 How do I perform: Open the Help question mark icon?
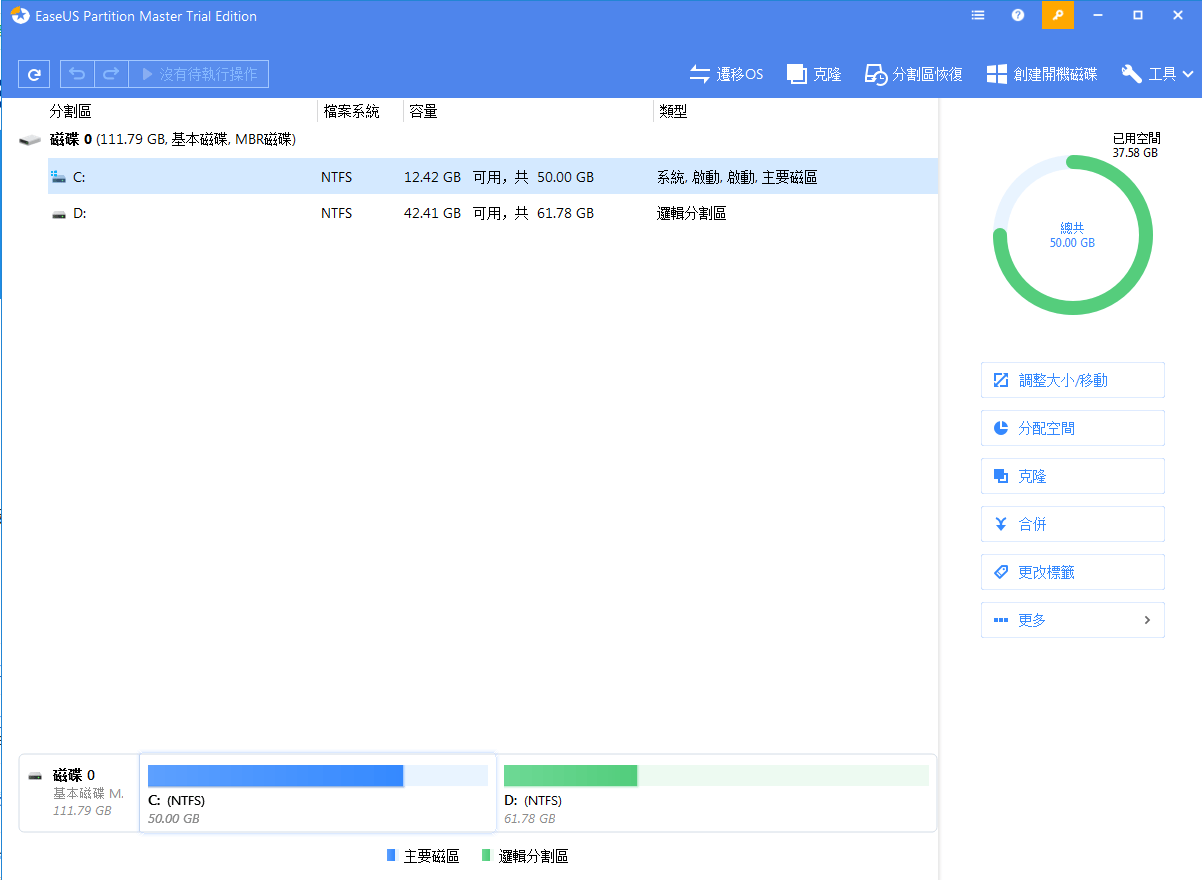pyautogui.click(x=1017, y=15)
